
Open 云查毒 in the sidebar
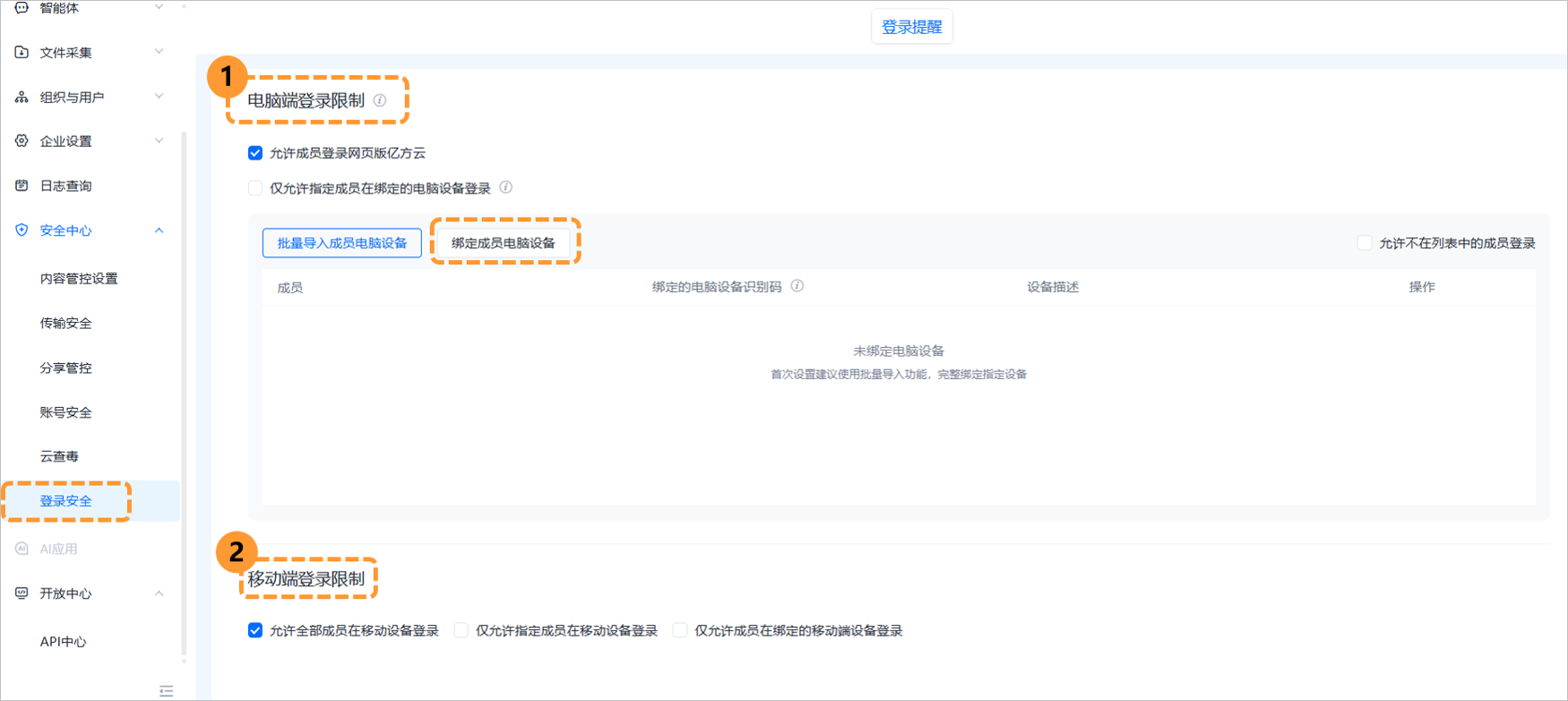point(59,456)
